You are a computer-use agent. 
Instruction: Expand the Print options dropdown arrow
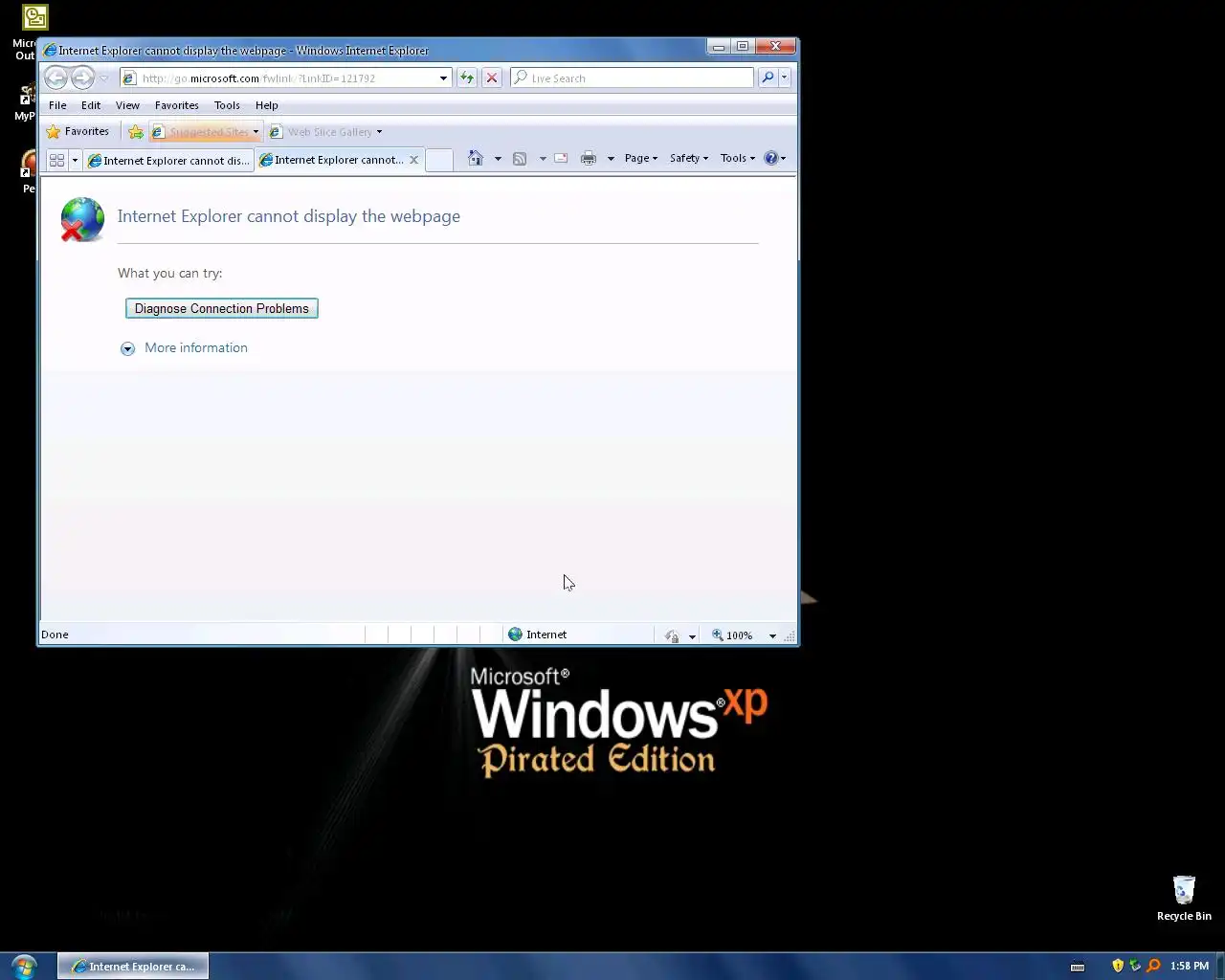click(611, 159)
